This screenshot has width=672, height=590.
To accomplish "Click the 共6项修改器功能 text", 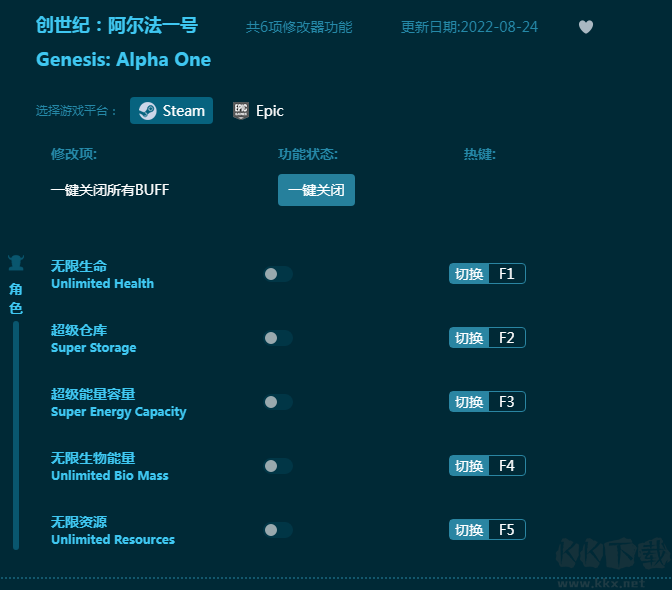I will tap(299, 27).
